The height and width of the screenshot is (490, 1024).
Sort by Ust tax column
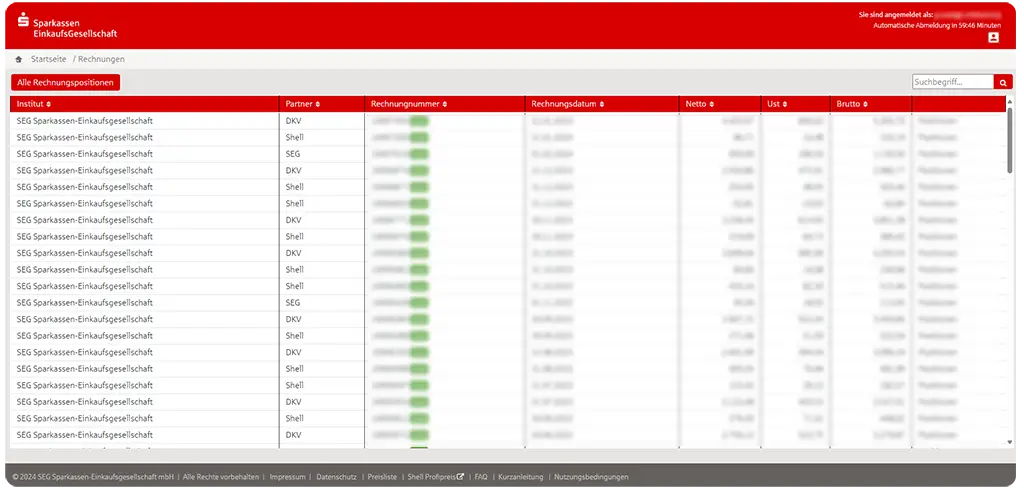[x=777, y=104]
